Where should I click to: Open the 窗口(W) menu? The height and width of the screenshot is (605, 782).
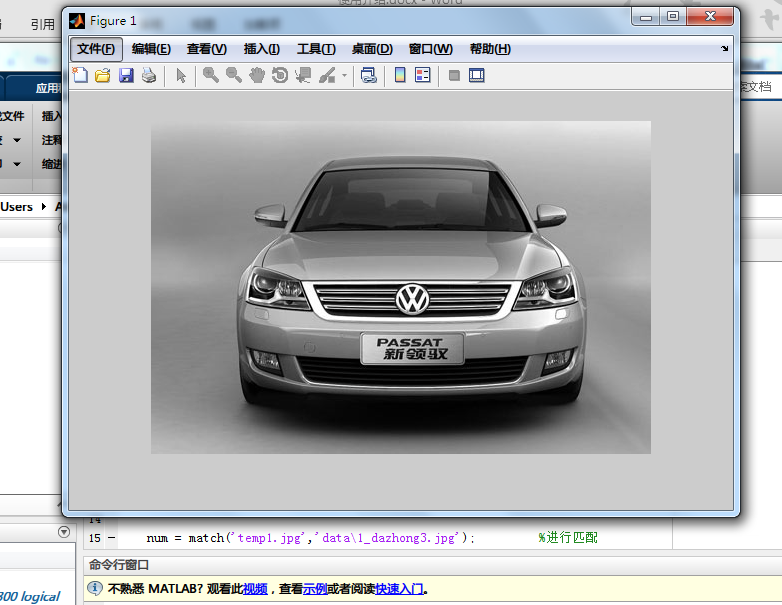point(431,49)
